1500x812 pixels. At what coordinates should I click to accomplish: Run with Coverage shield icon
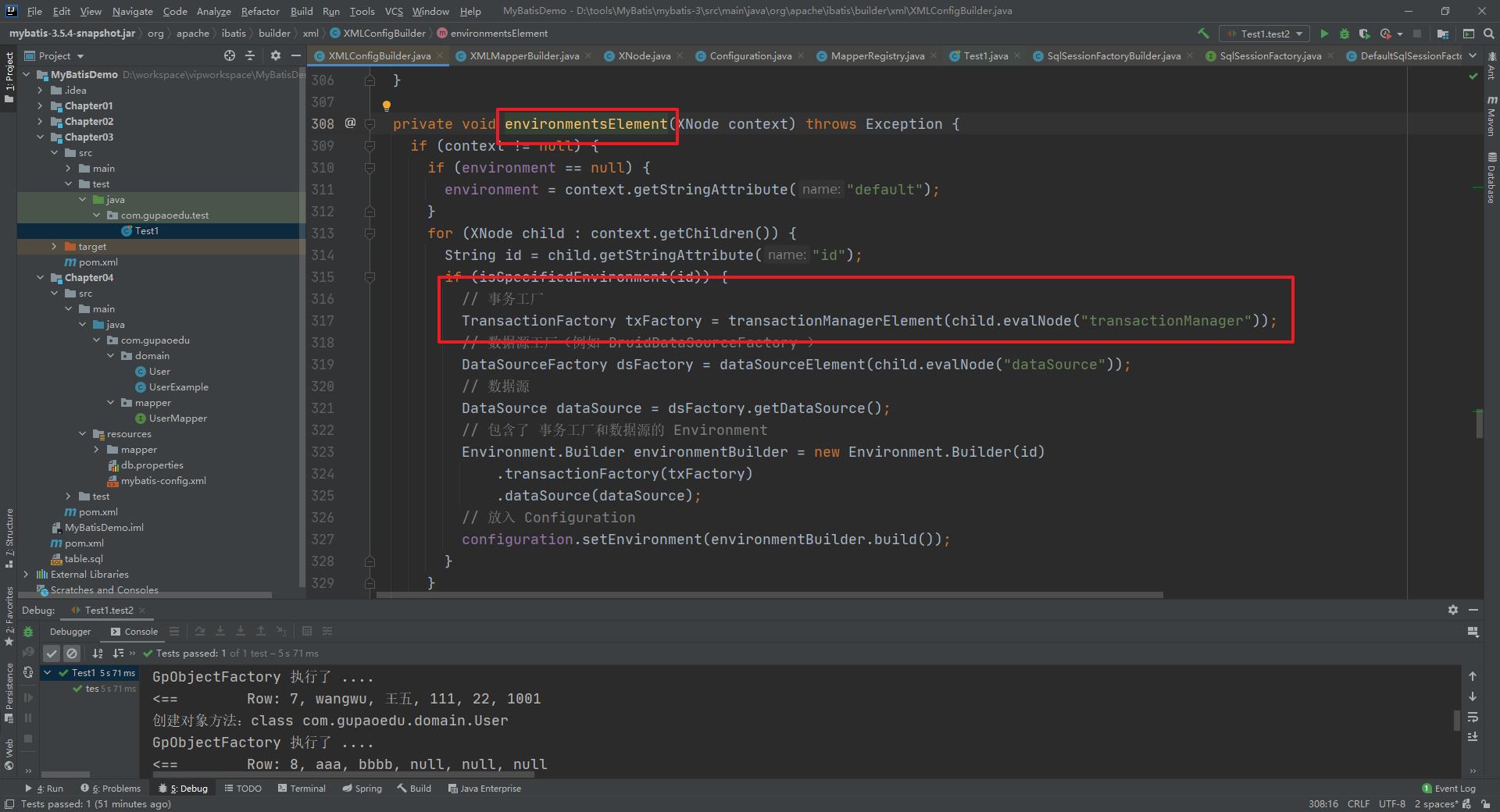1364,34
